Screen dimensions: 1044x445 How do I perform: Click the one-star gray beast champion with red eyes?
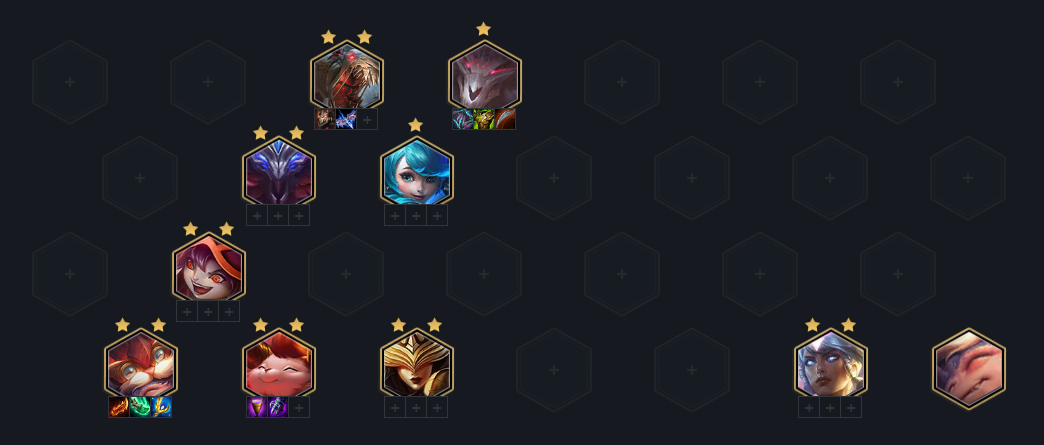[484, 75]
